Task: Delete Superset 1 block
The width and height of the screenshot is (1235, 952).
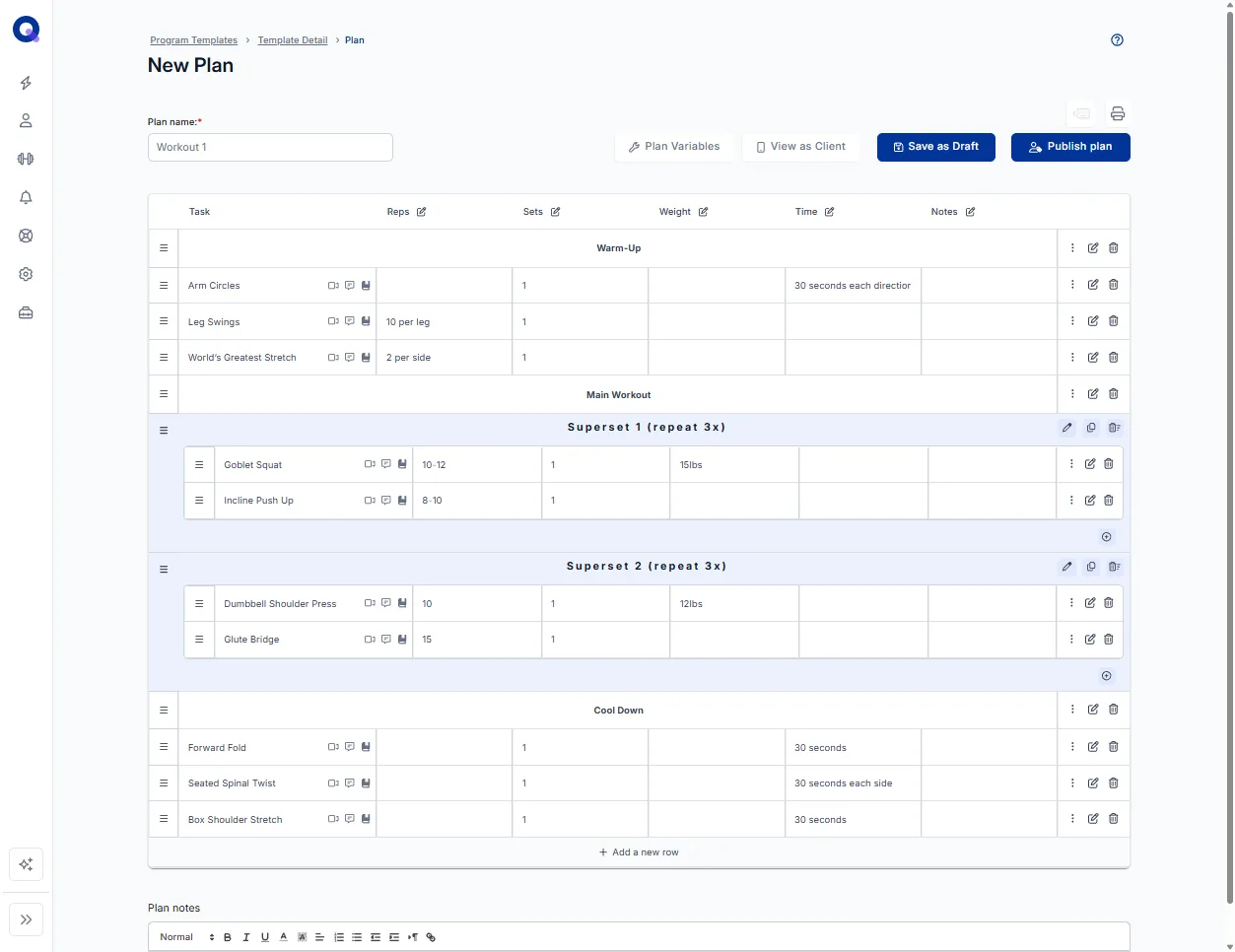Action: pyautogui.click(x=1114, y=428)
